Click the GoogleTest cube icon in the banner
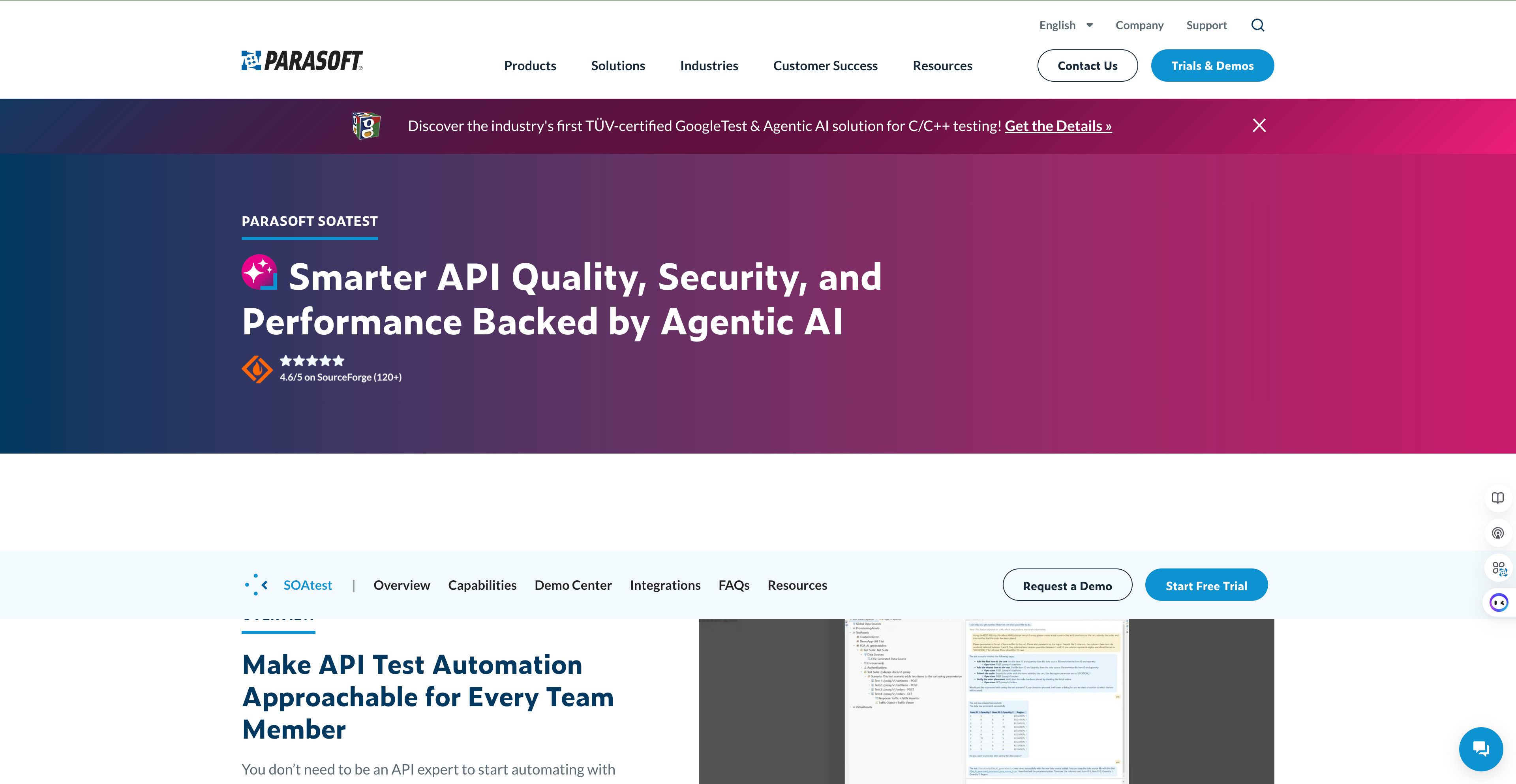Image resolution: width=1516 pixels, height=784 pixels. (x=366, y=126)
